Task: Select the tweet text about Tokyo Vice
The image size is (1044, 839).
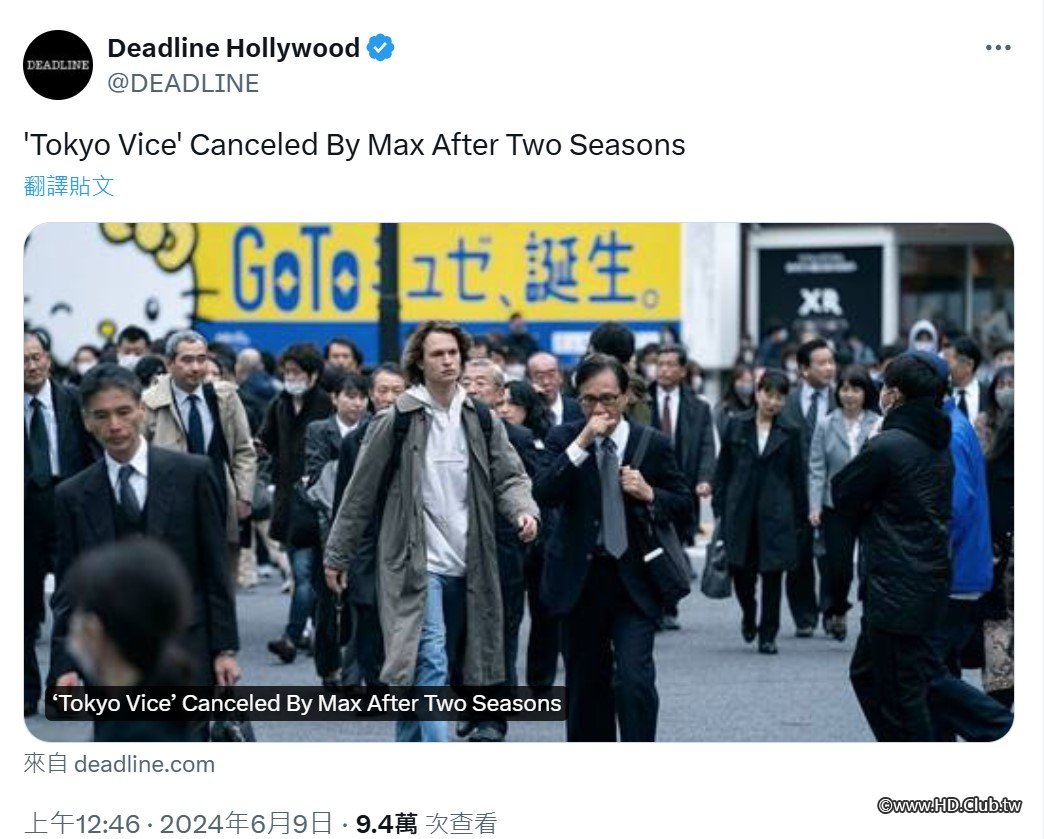Action: tap(354, 144)
